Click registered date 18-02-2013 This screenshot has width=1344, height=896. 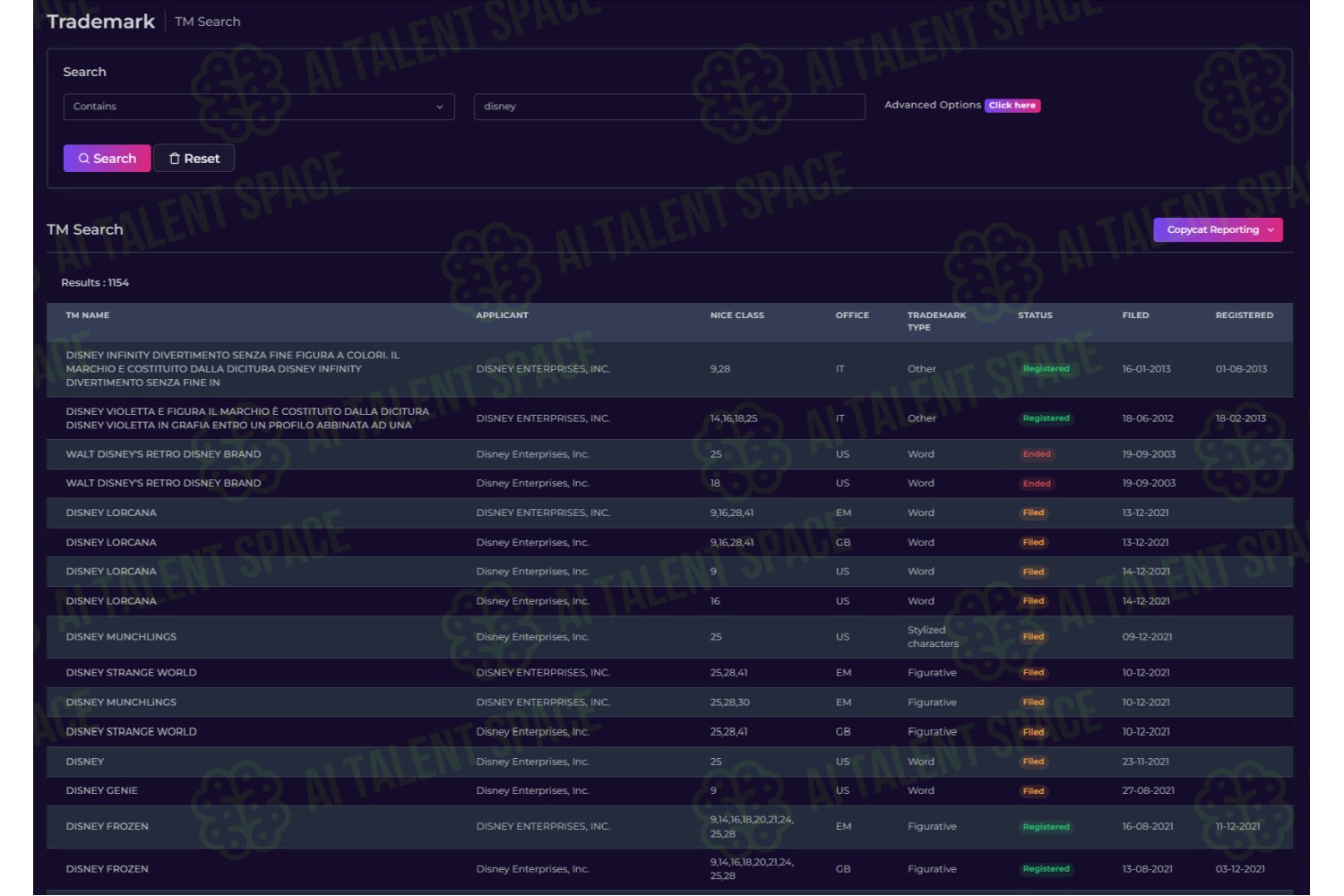point(1241,418)
